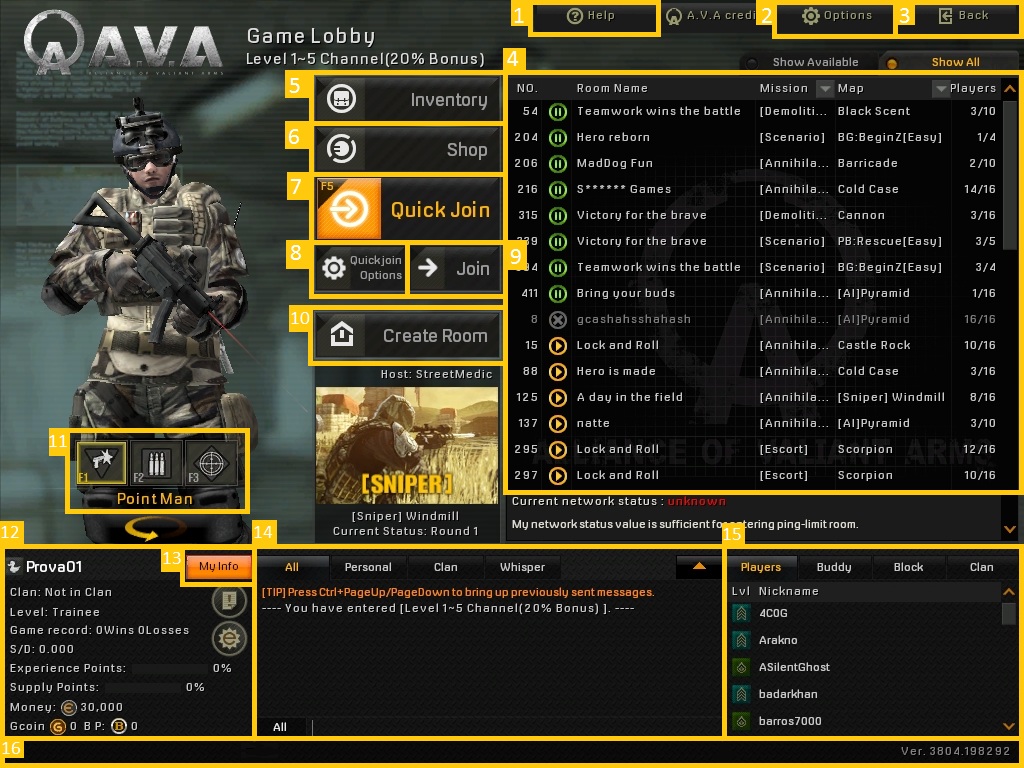The height and width of the screenshot is (768, 1024).
Task: Click the note icon in profile panel
Action: [229, 601]
